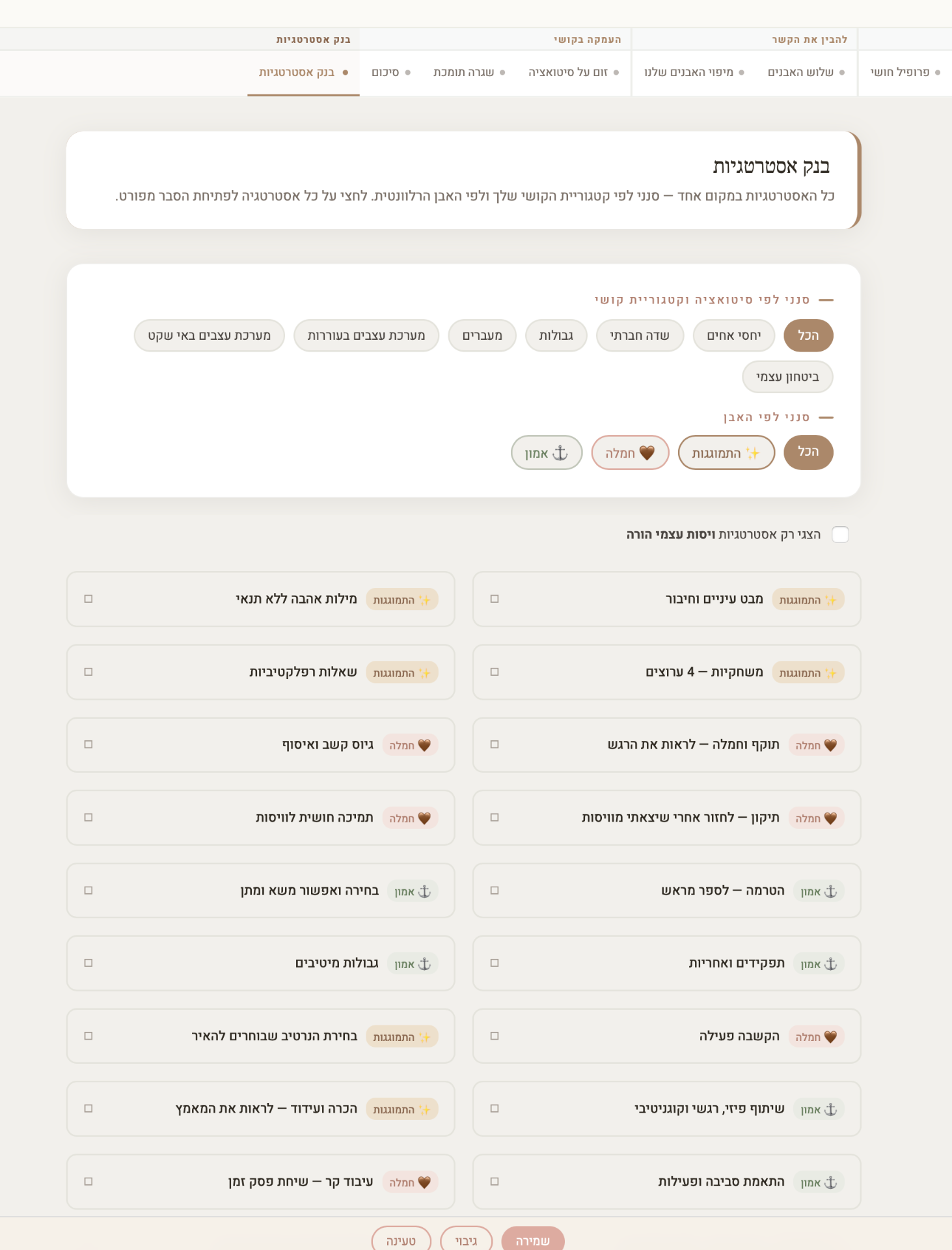Viewport: 952px width, 1250px height.
Task: Tick the checkbox on הטרמה – לספר מראש
Action: (x=495, y=890)
